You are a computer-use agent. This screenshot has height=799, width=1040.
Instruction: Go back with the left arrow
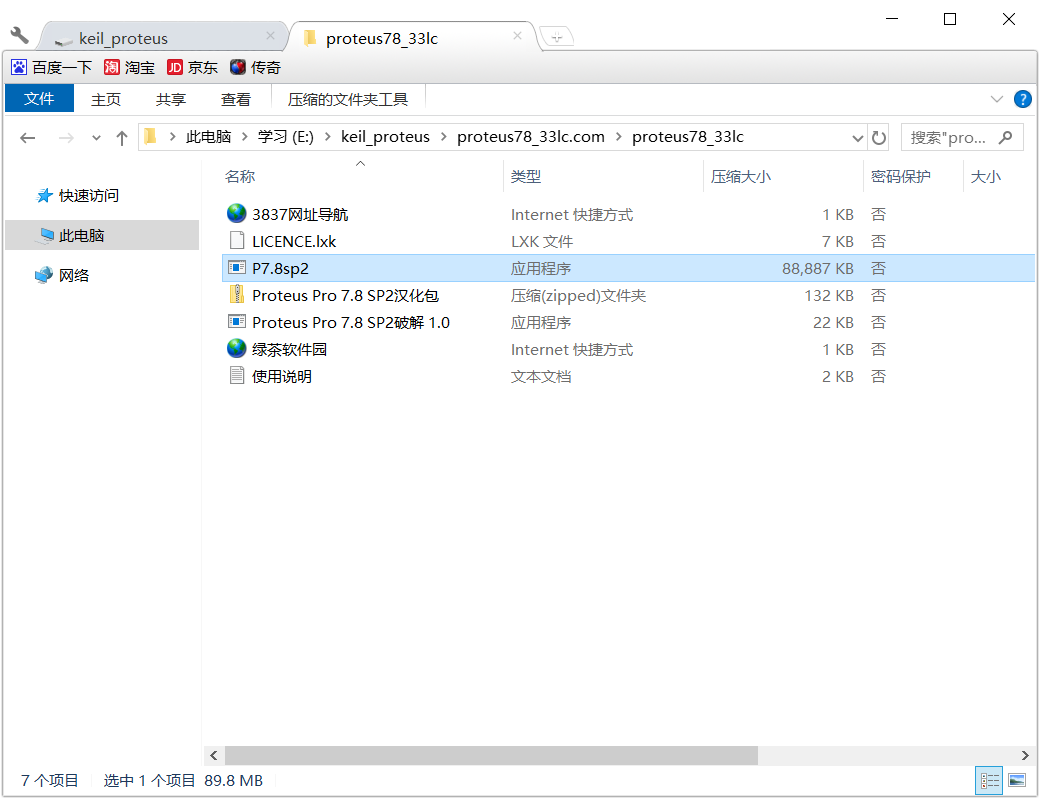(27, 138)
